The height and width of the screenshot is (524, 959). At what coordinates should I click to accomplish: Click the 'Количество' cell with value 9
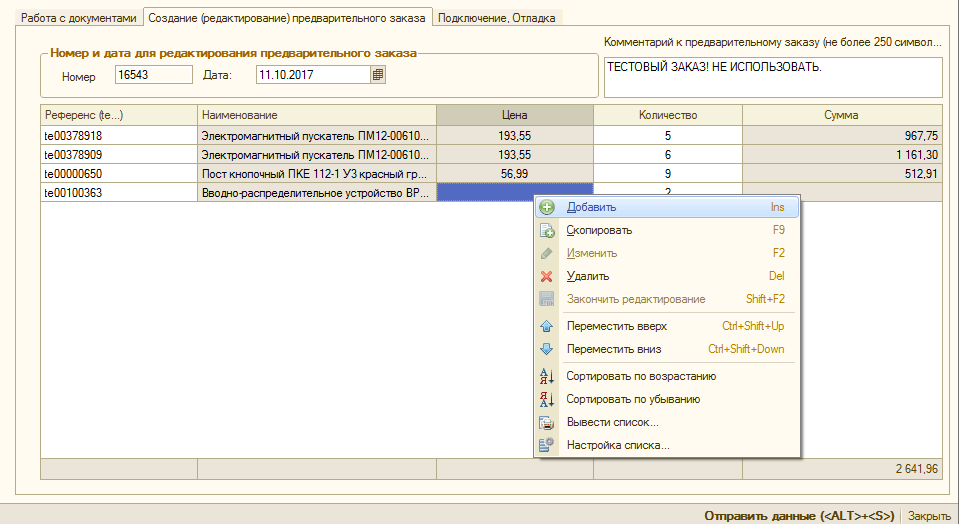(667, 173)
